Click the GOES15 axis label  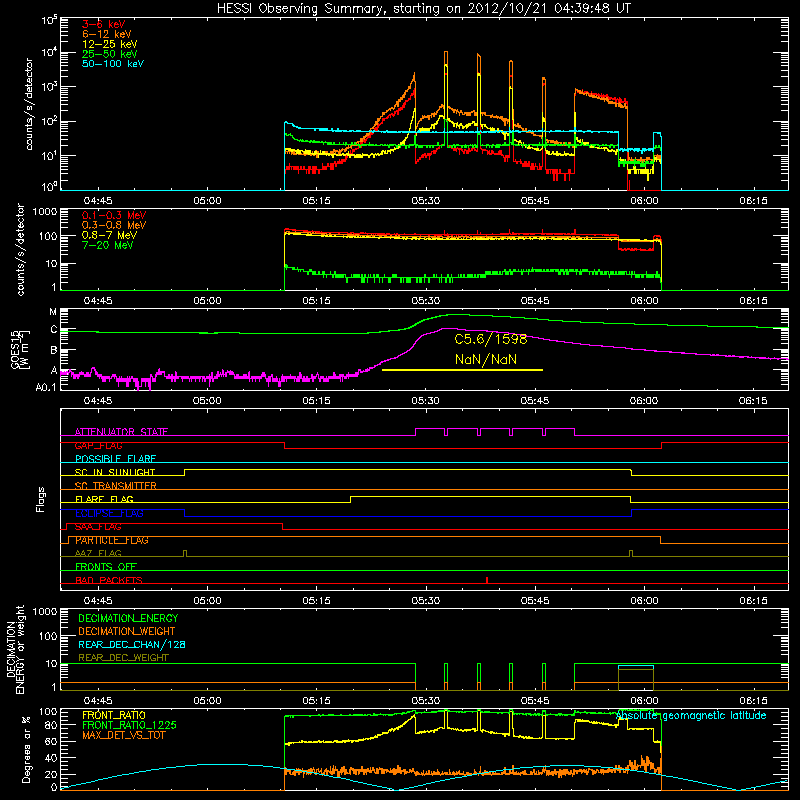point(17,349)
